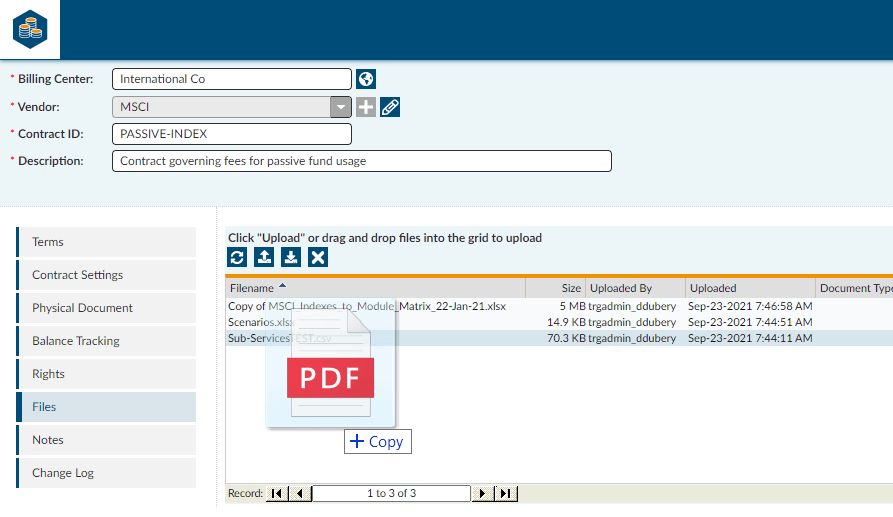893x517 pixels.
Task: Refresh the files grid
Action: click(x=237, y=257)
